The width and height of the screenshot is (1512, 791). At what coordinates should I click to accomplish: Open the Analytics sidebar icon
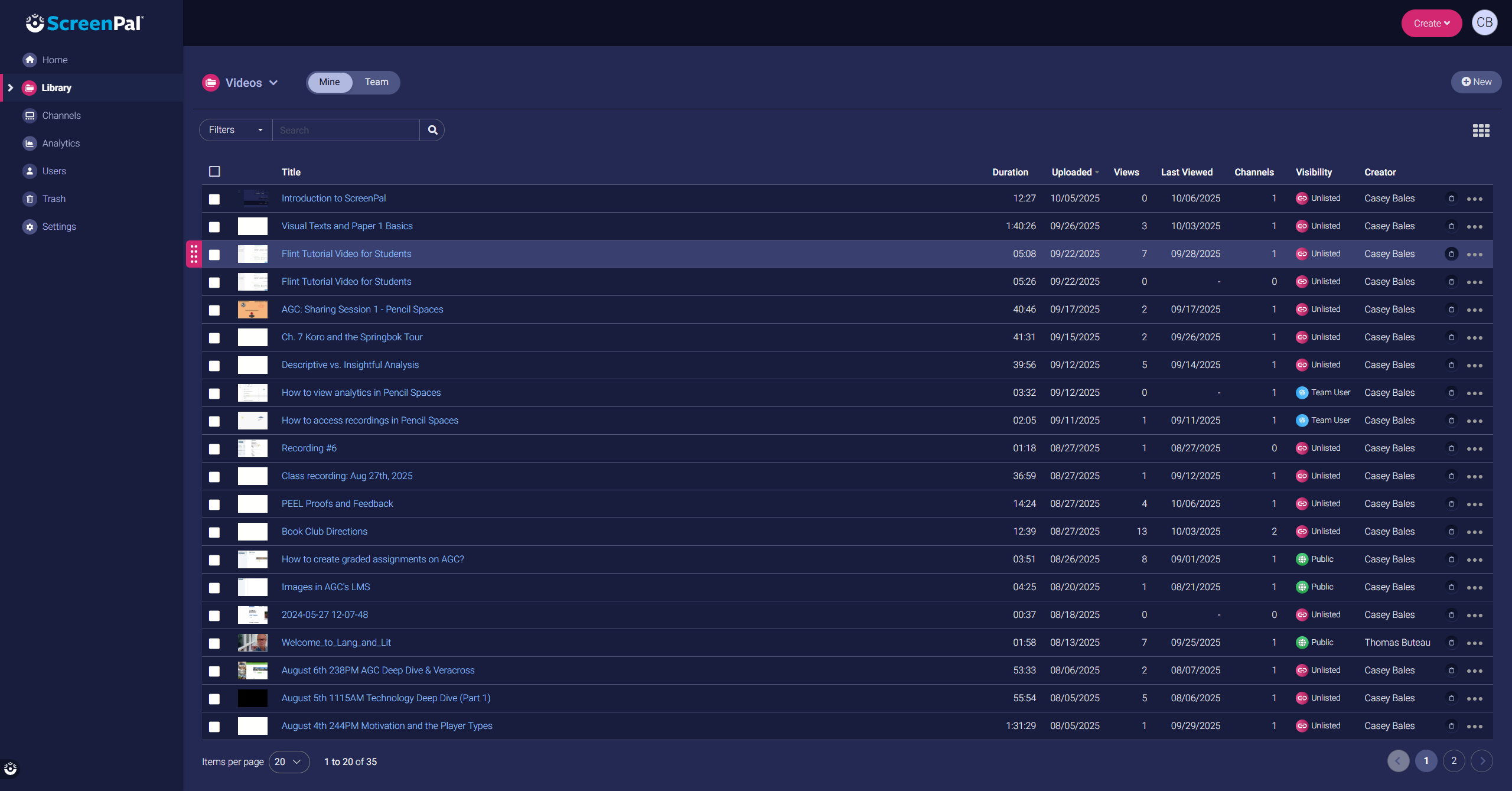tap(30, 143)
